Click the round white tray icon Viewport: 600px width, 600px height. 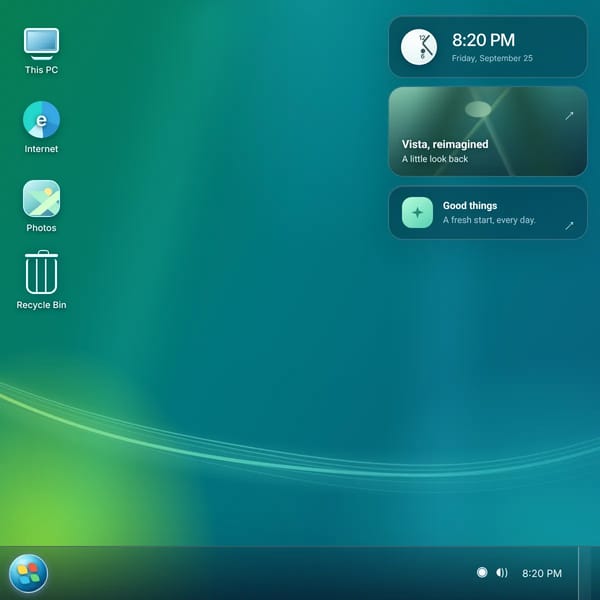[x=482, y=572]
